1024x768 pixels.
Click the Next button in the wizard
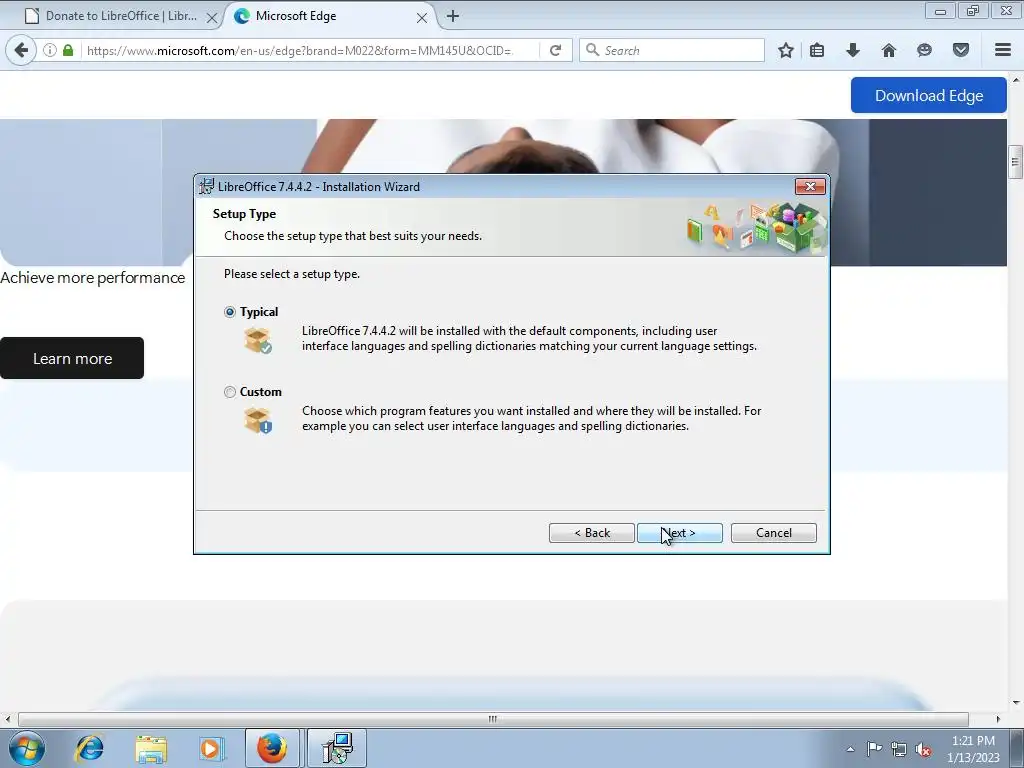(x=680, y=533)
